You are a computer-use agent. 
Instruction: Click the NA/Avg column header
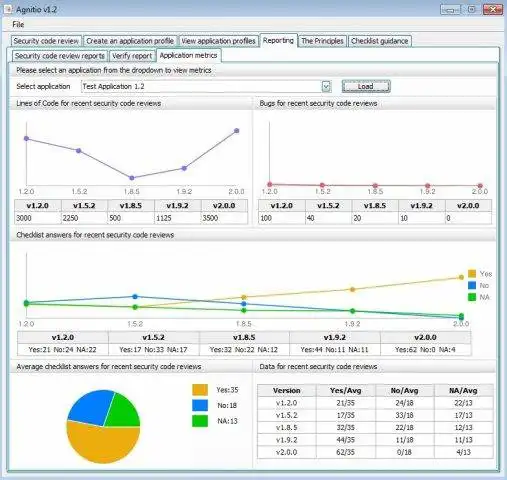point(463,390)
